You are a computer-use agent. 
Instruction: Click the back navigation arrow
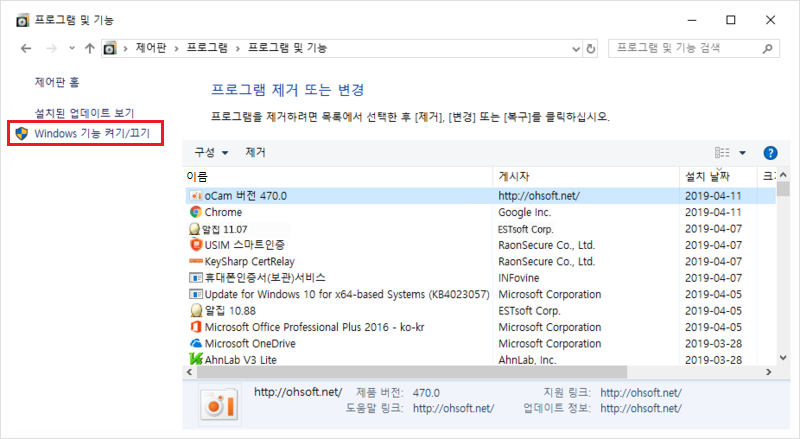pos(26,48)
